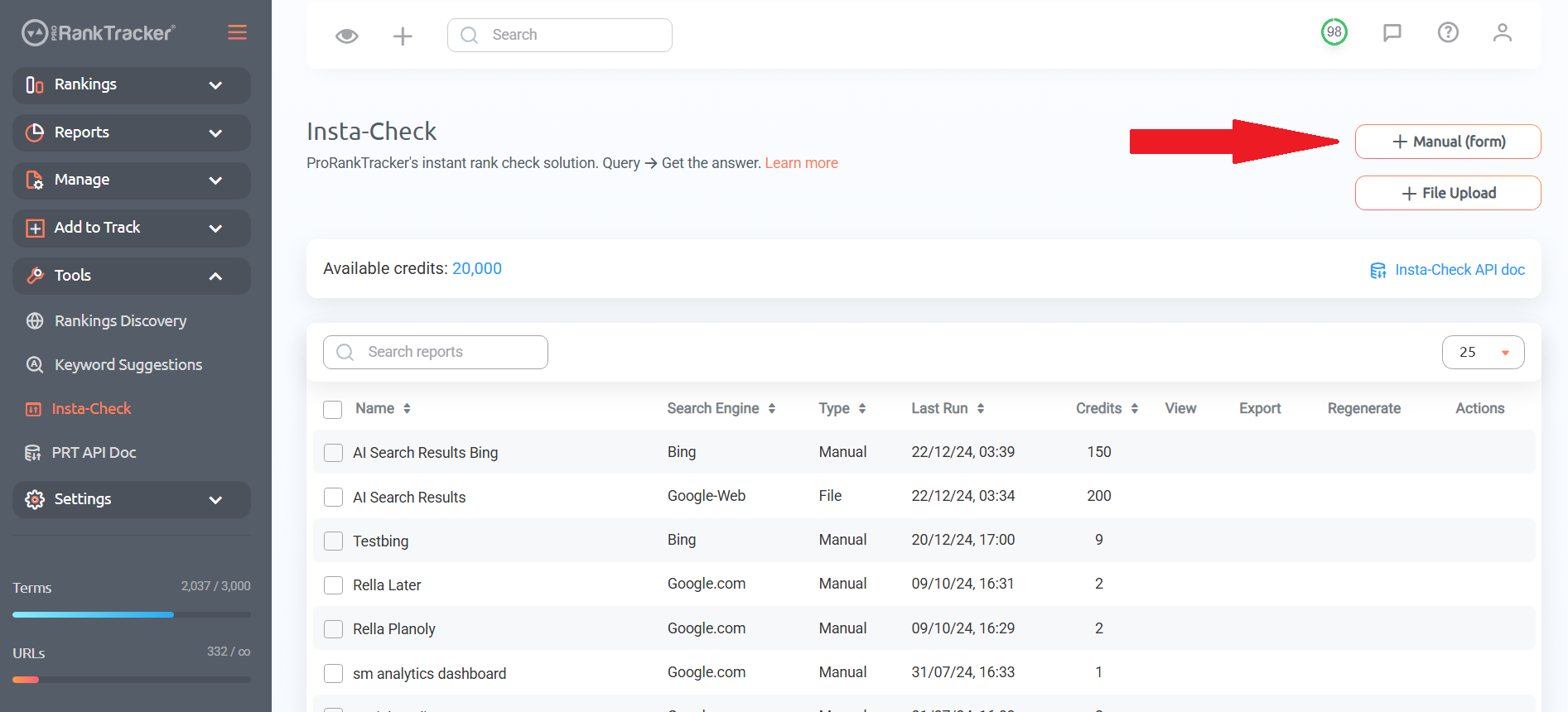This screenshot has width=1568, height=712.
Task: Tick the Rella Later row checkbox
Action: point(333,585)
